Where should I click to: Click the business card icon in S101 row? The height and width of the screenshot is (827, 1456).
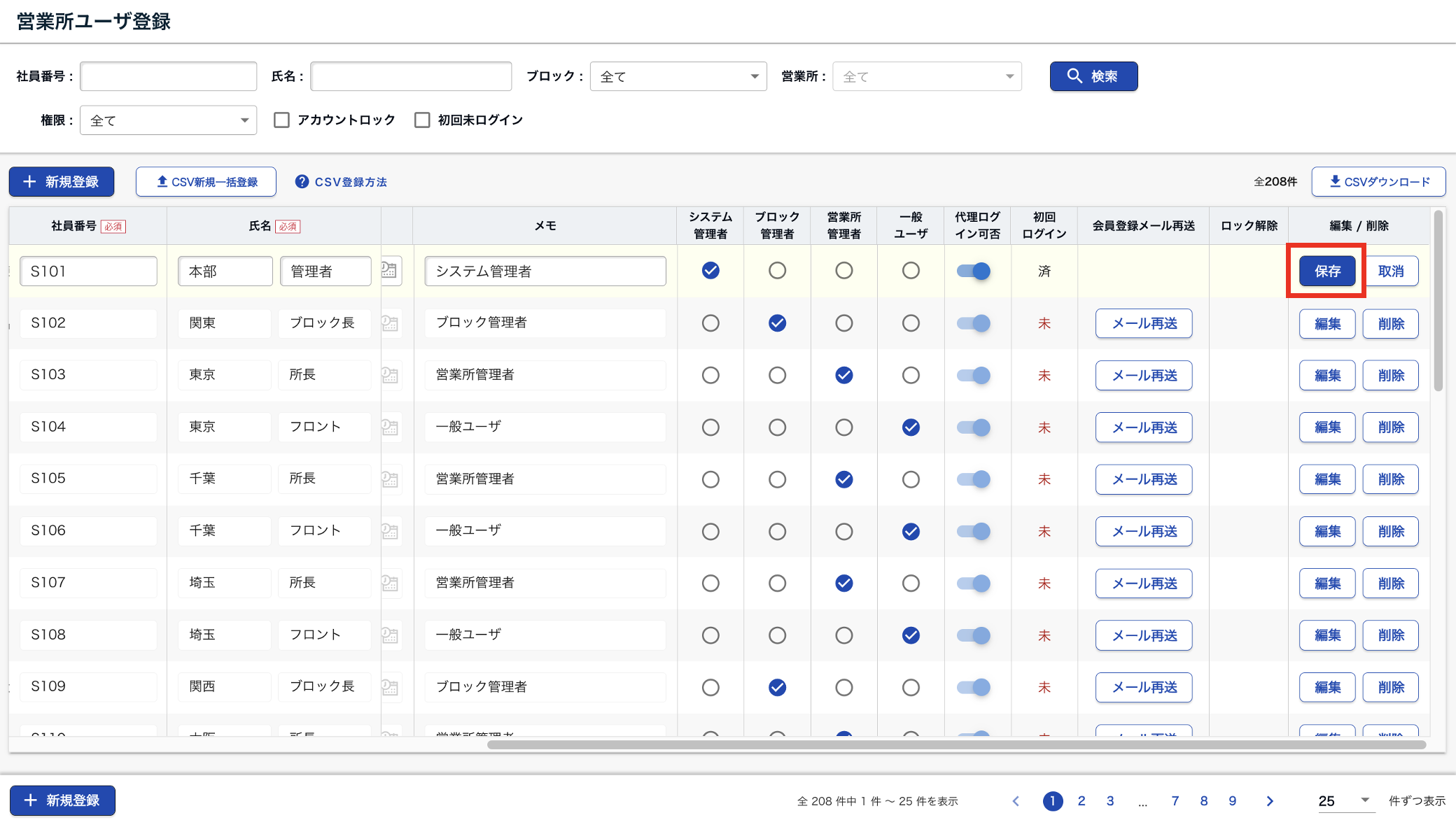[x=390, y=271]
